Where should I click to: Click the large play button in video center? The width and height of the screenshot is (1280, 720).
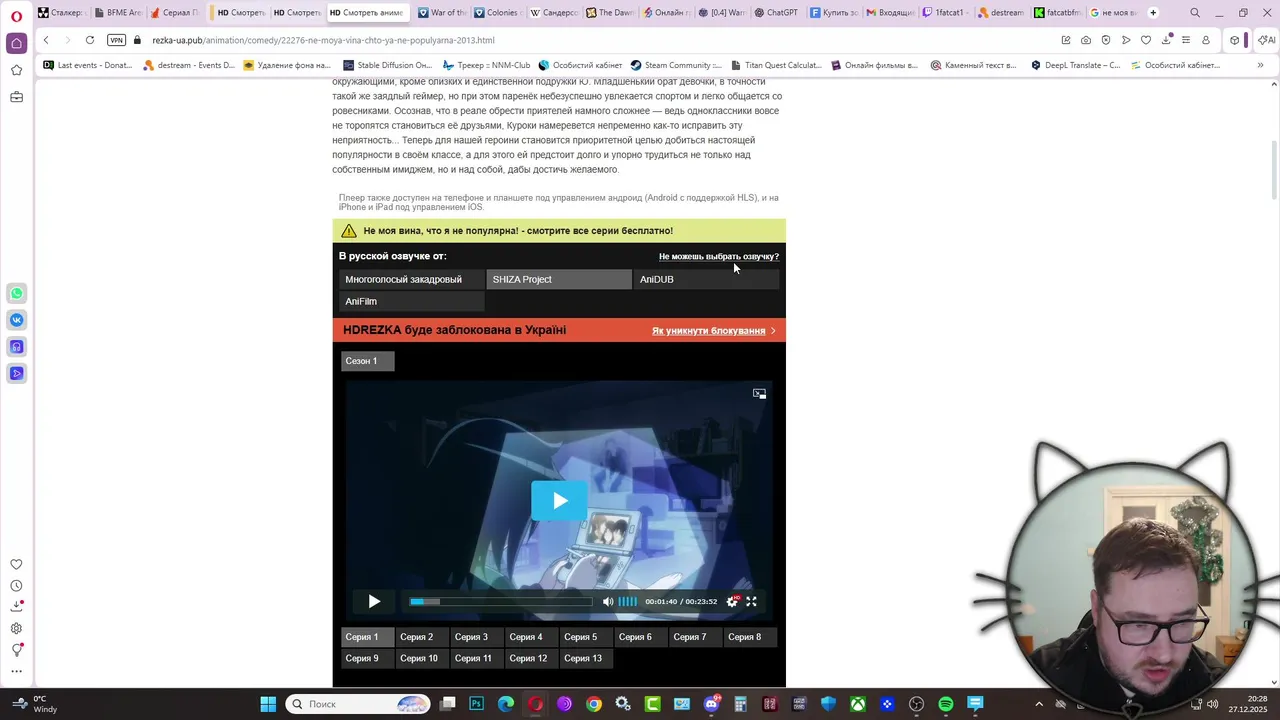559,500
